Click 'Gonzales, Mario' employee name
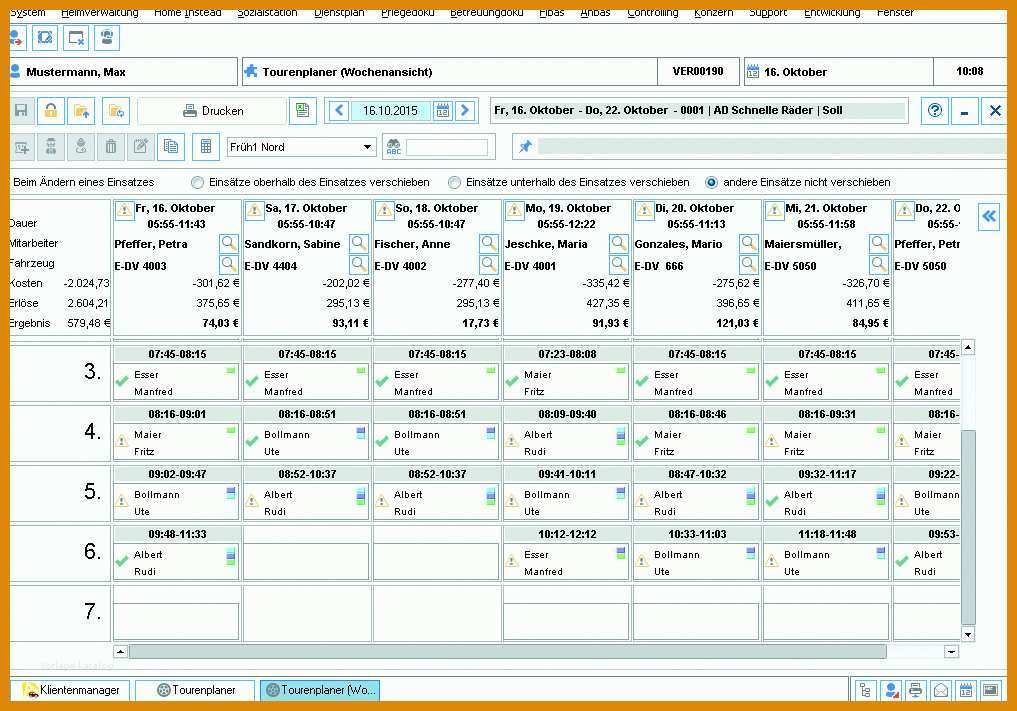Viewport: 1017px width, 711px height. tap(678, 245)
